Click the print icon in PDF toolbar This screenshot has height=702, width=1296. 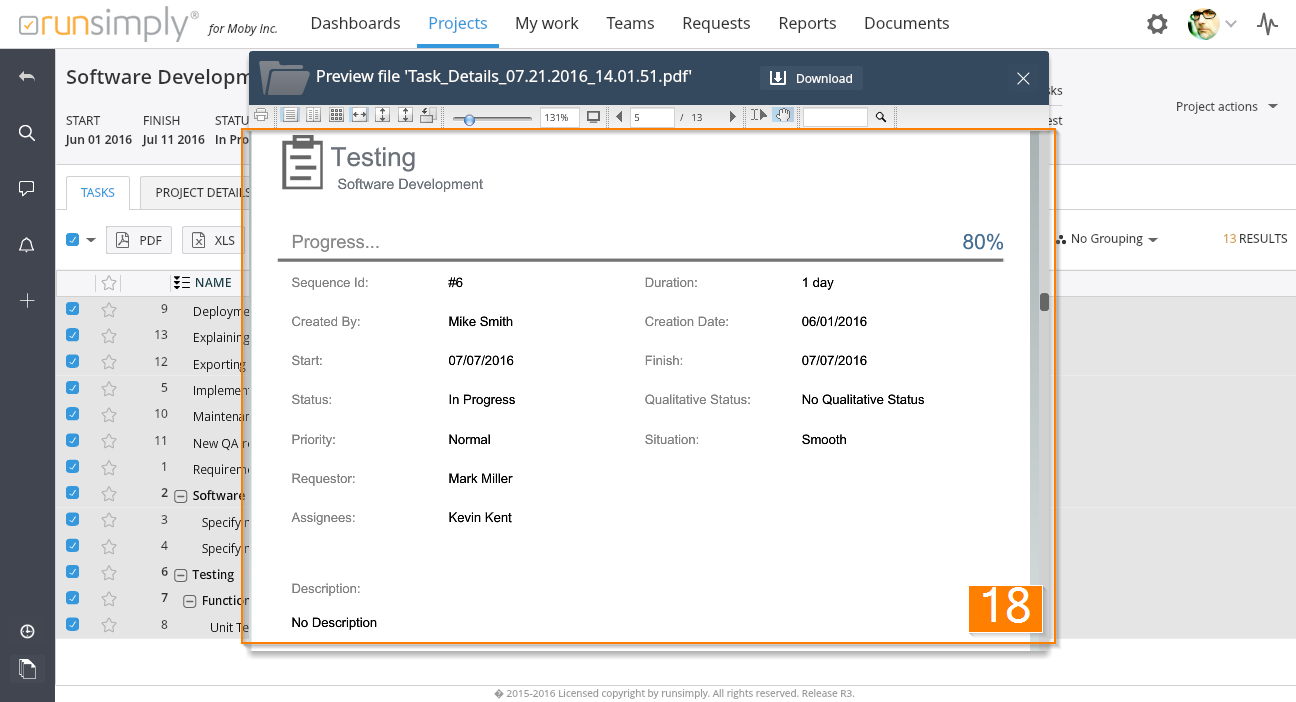261,116
